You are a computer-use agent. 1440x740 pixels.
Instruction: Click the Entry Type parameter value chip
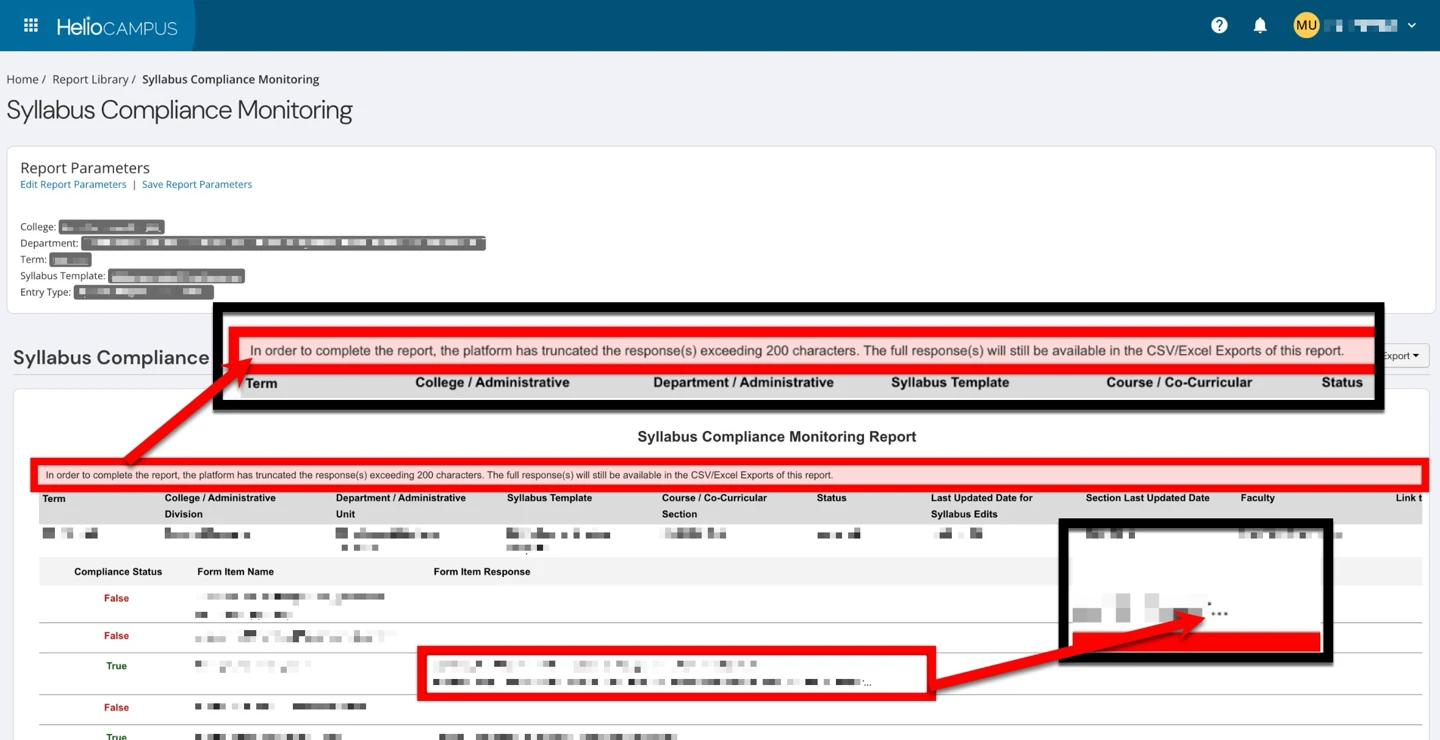pyautogui.click(x=143, y=292)
